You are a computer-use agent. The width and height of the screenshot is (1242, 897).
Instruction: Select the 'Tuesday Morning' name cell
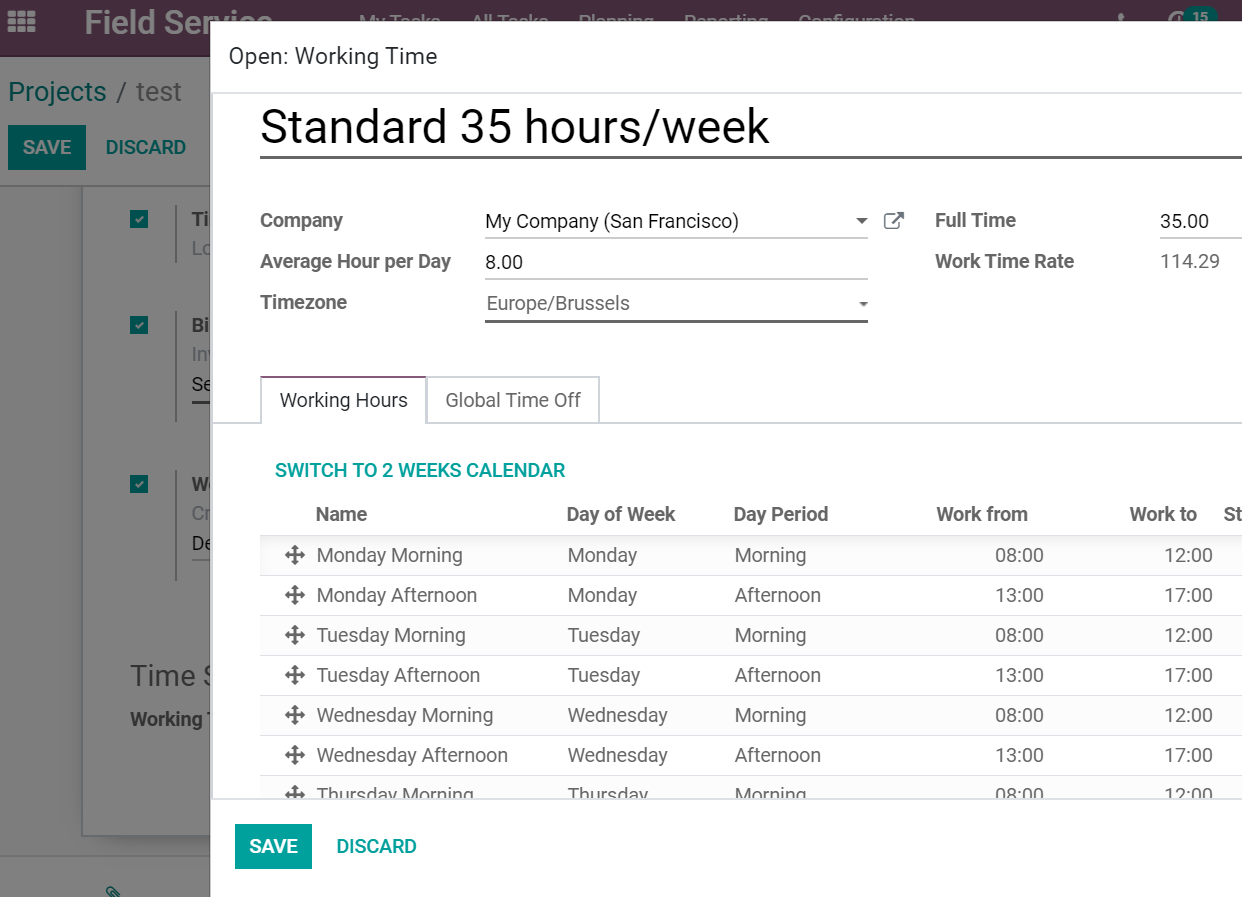pos(391,635)
